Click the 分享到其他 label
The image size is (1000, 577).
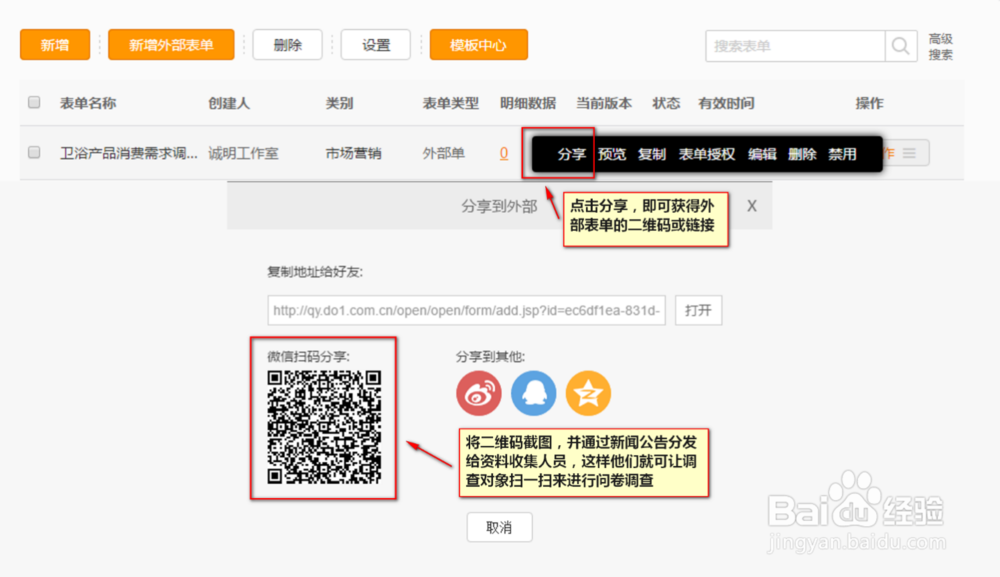(490, 356)
